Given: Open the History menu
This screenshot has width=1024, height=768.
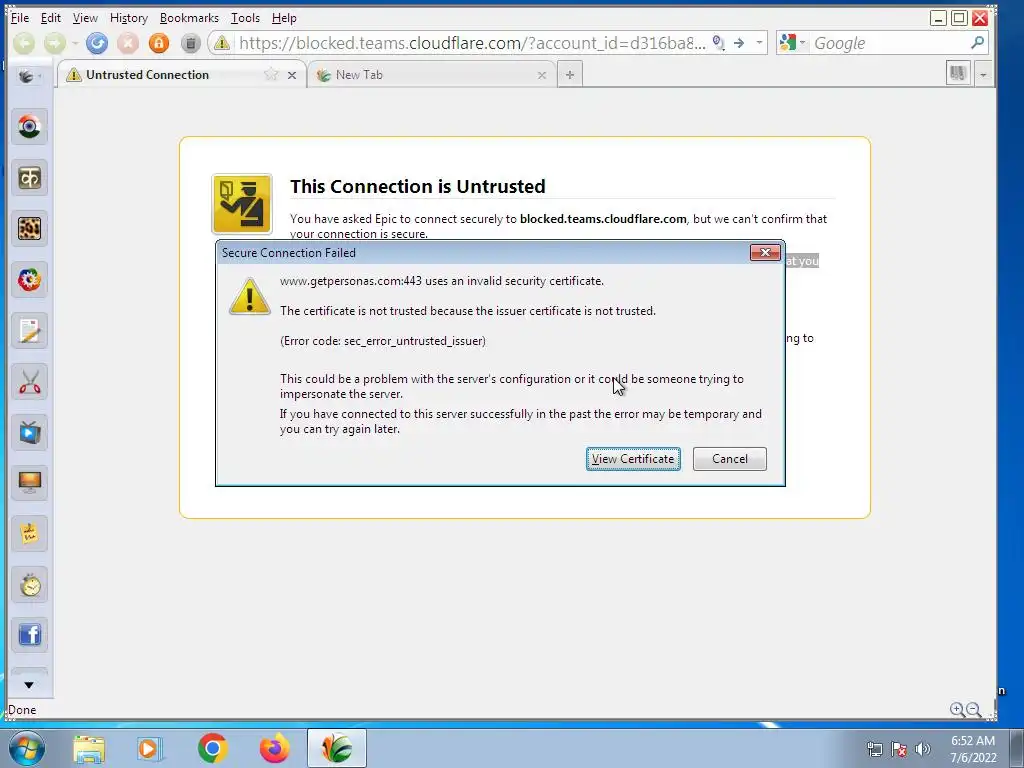Looking at the screenshot, I should click(129, 18).
